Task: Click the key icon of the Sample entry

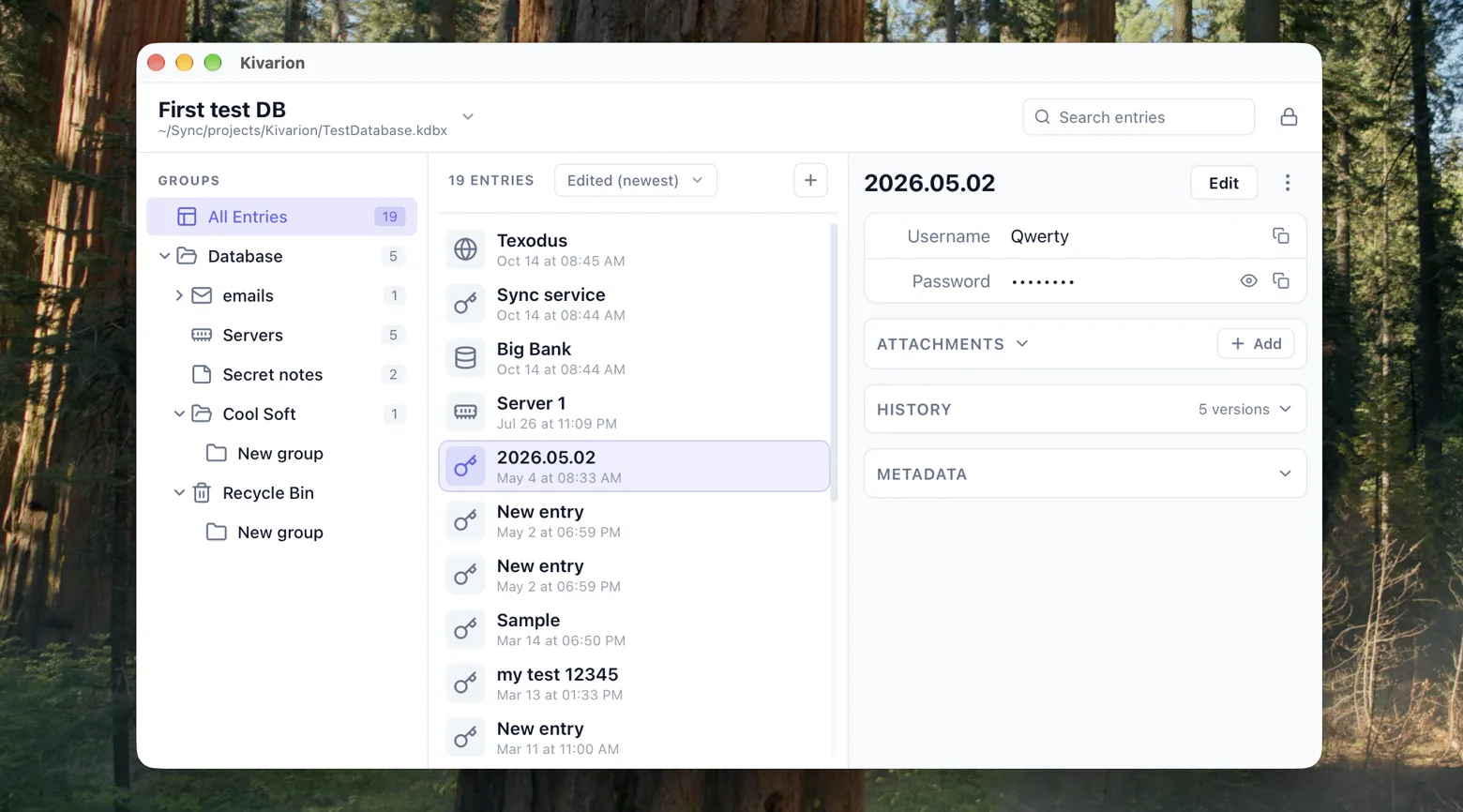Action: click(465, 629)
